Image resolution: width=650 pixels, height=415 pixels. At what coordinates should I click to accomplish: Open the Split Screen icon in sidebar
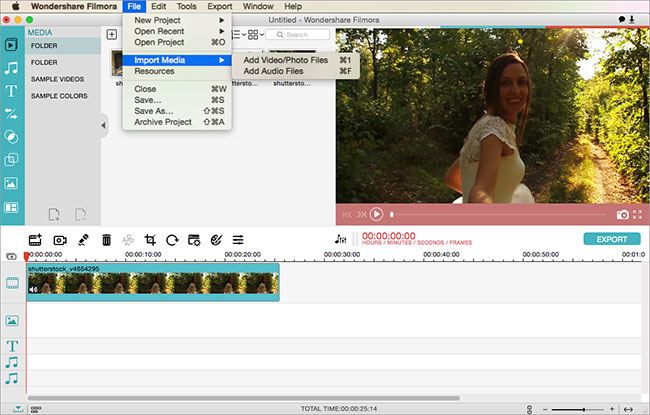click(x=11, y=207)
